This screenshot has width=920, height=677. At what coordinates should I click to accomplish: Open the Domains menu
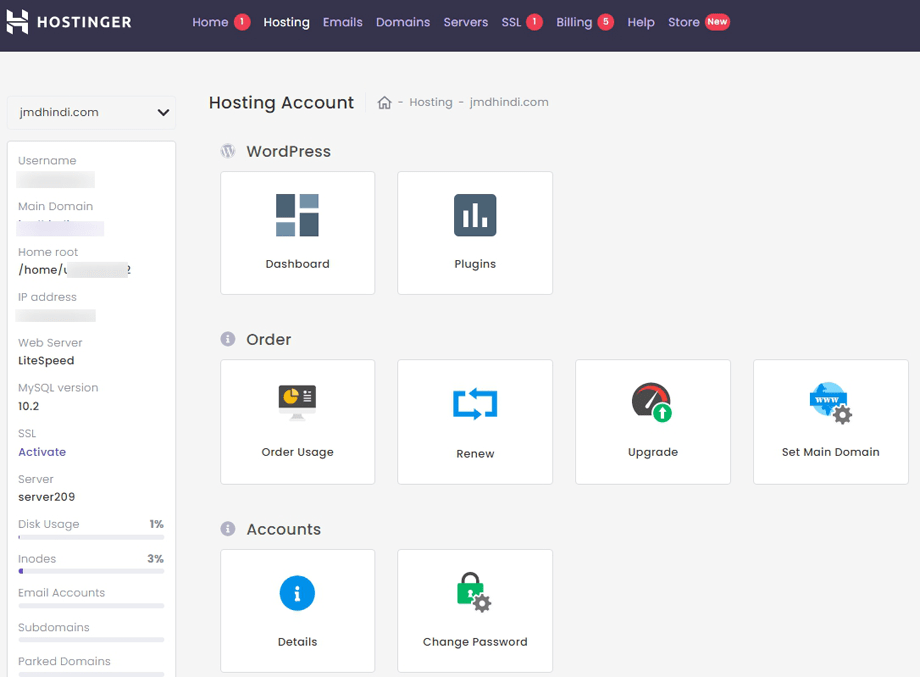pyautogui.click(x=403, y=22)
